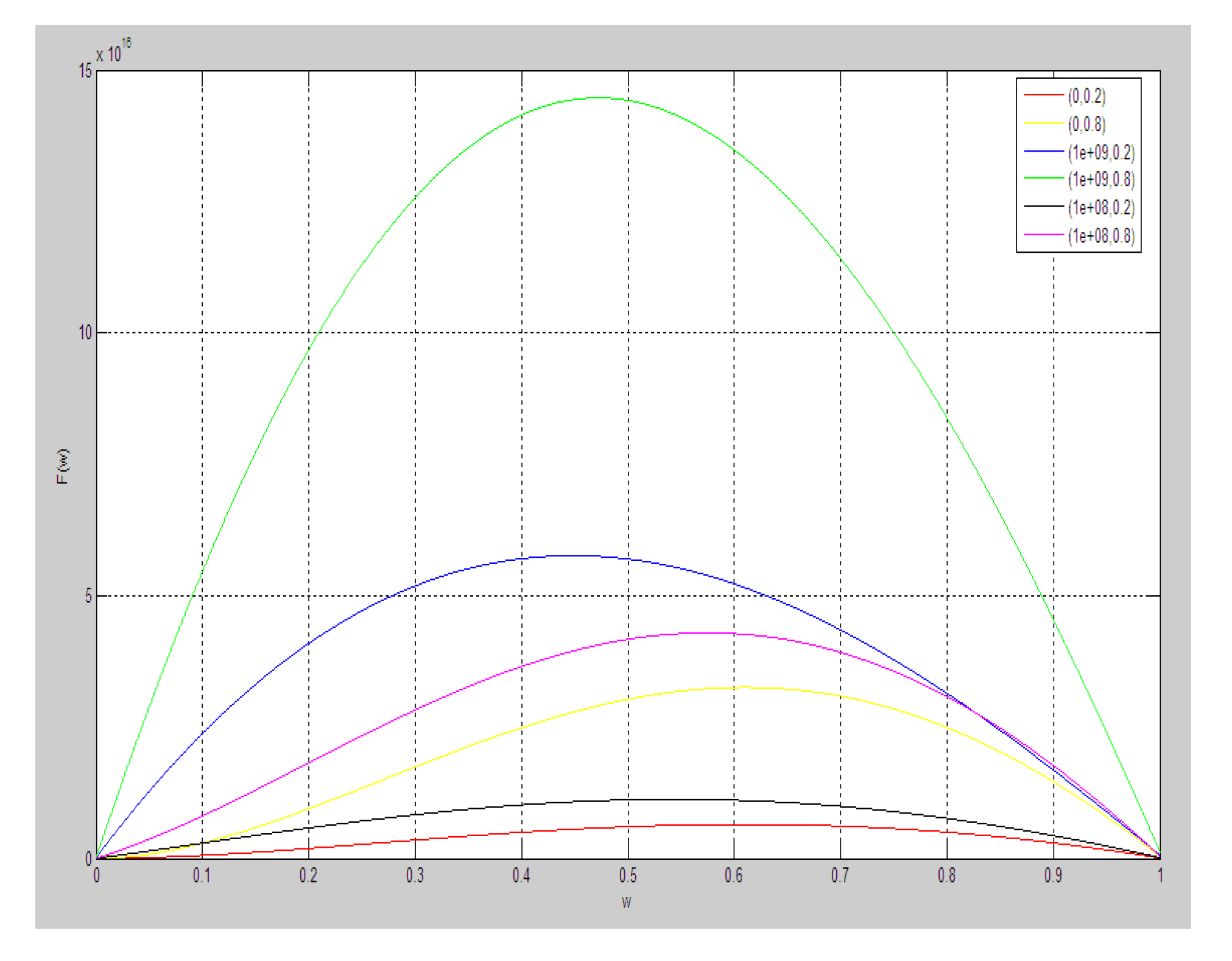This screenshot has width=1232, height=961.
Task: Select the (1e+09,0.2) legend label
Action: 1101,152
